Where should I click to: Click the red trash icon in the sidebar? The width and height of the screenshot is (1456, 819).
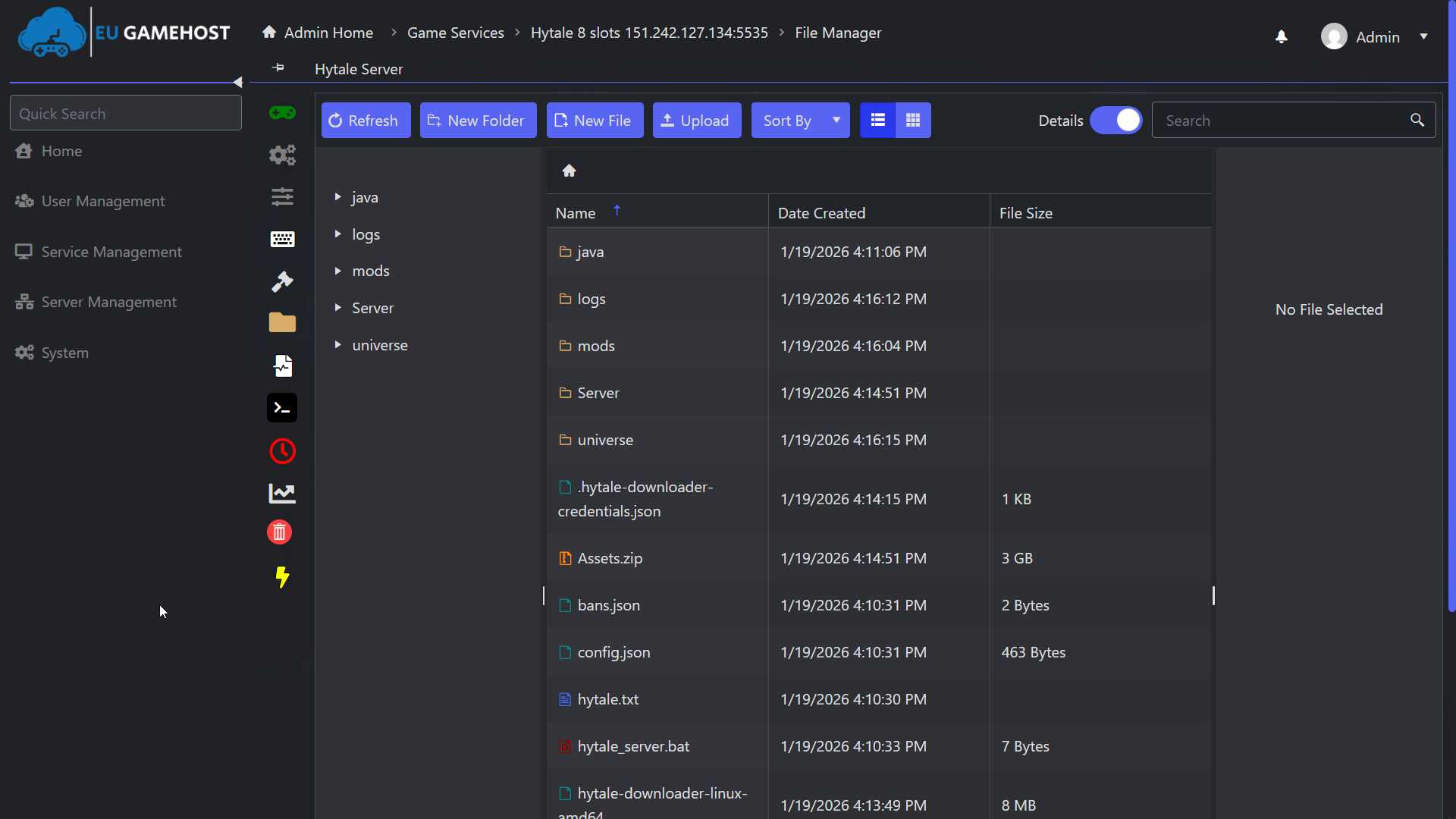(278, 532)
